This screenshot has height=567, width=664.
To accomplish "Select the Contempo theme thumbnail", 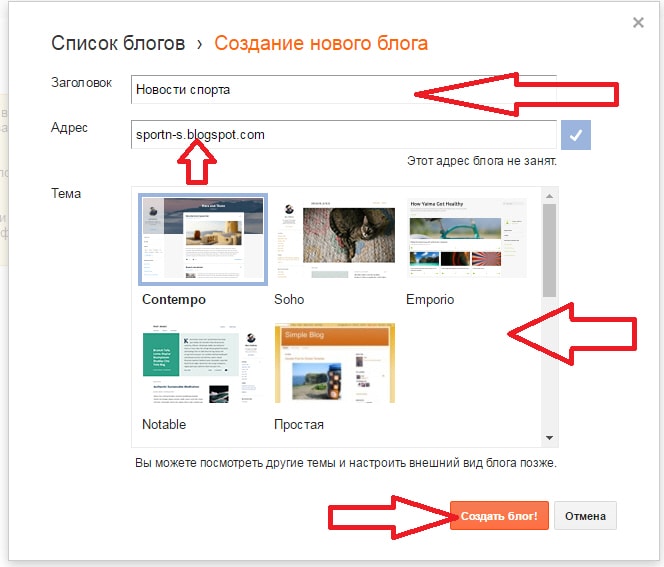I will (x=203, y=239).
